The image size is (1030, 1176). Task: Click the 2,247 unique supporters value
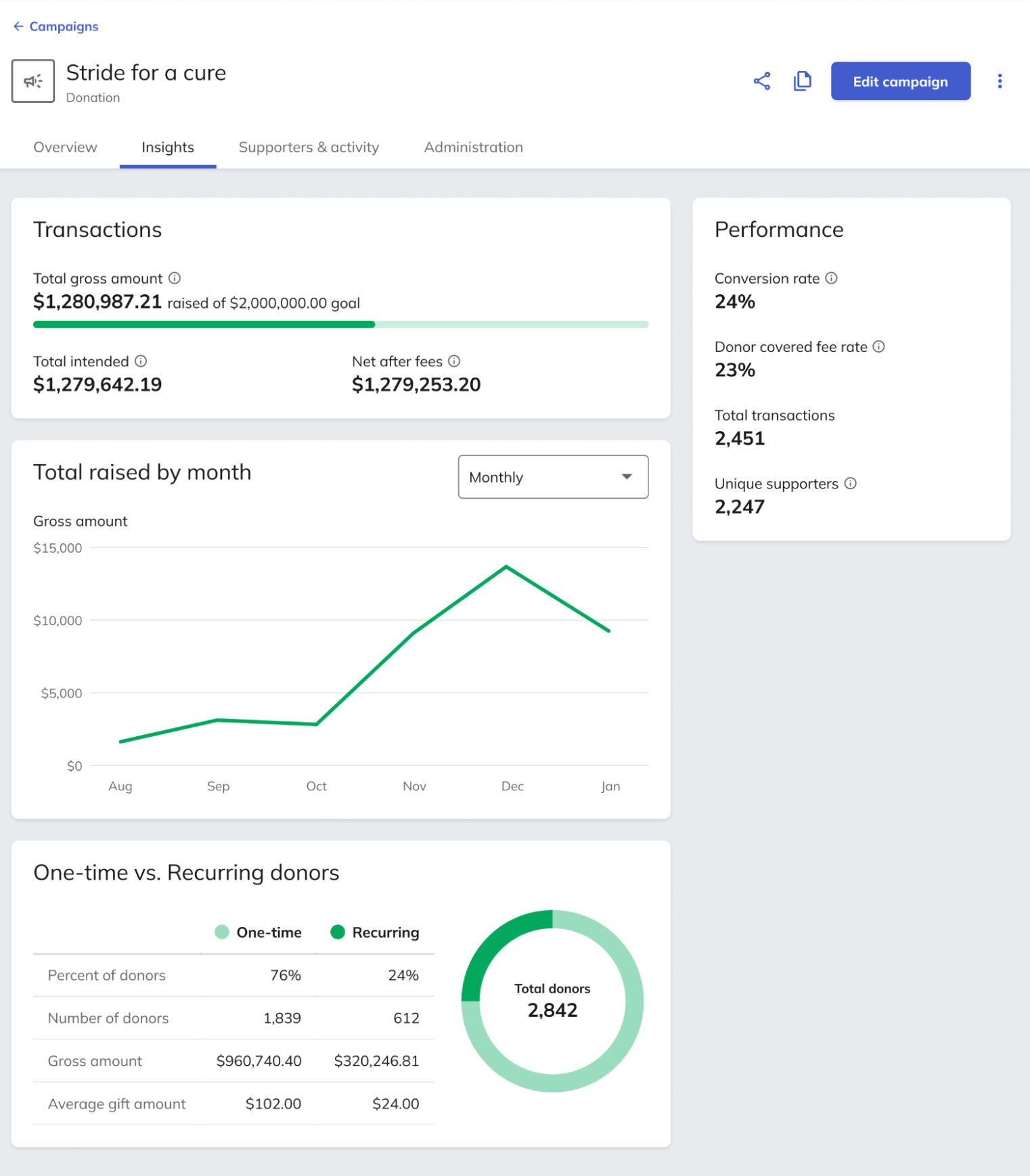coord(740,507)
